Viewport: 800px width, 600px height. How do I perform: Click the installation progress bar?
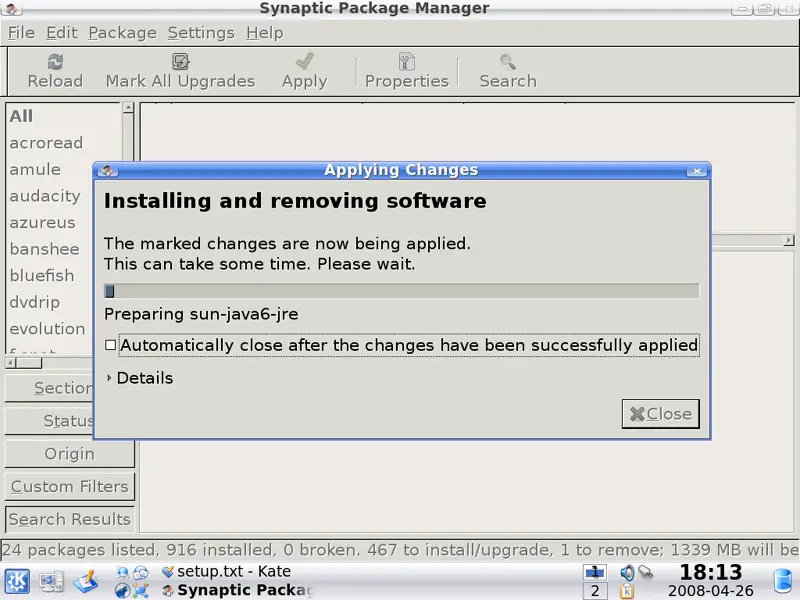402,291
